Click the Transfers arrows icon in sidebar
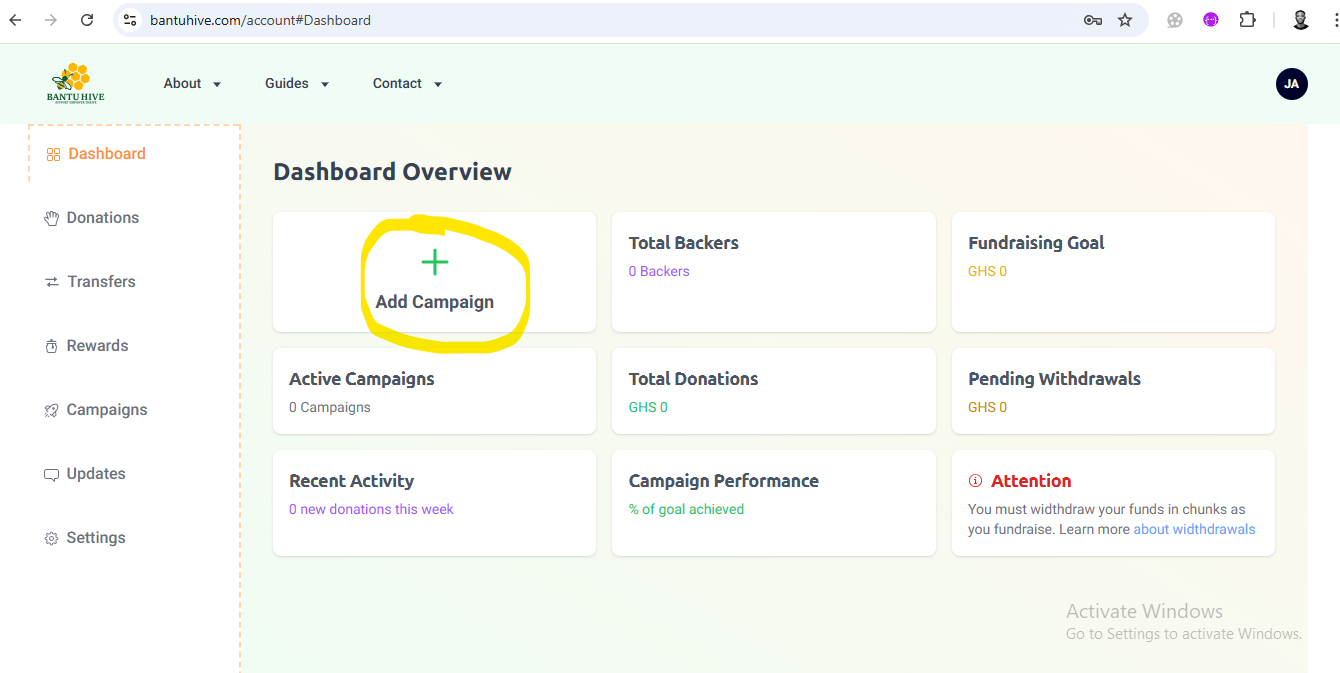The height and width of the screenshot is (673, 1340). (x=52, y=282)
